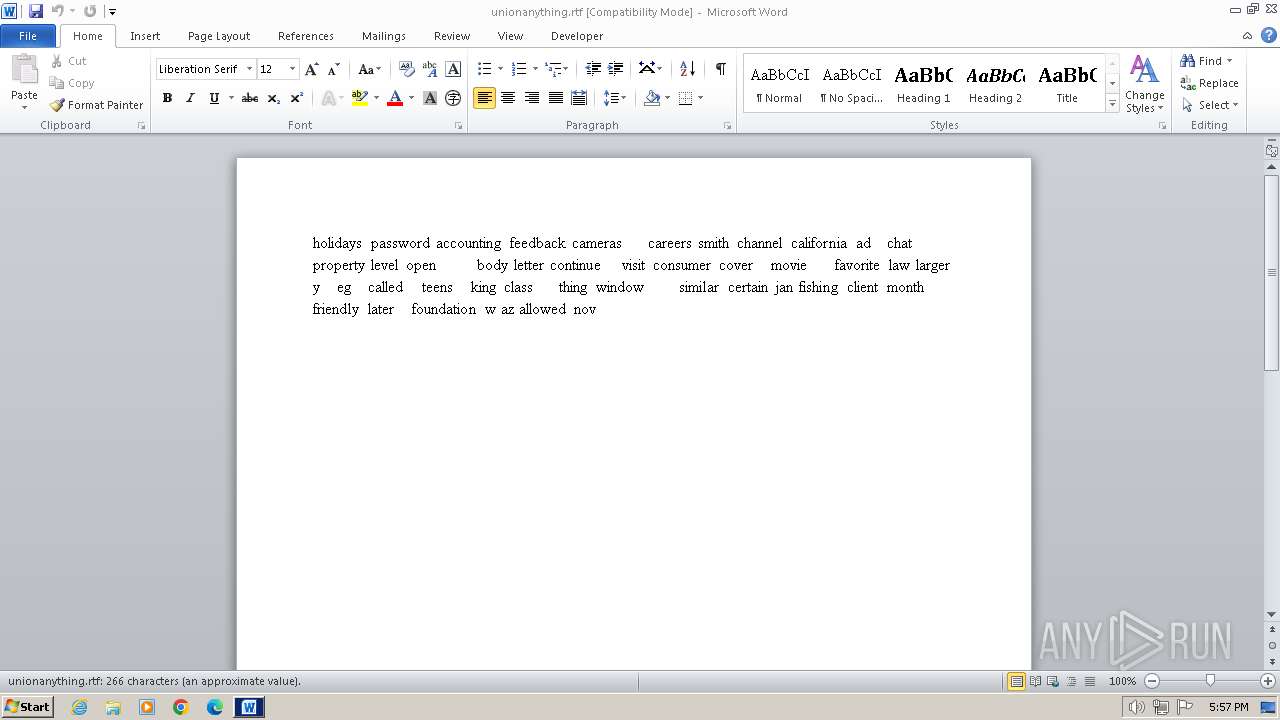The image size is (1280, 720).
Task: Decrease paragraph indent
Action: pyautogui.click(x=593, y=69)
